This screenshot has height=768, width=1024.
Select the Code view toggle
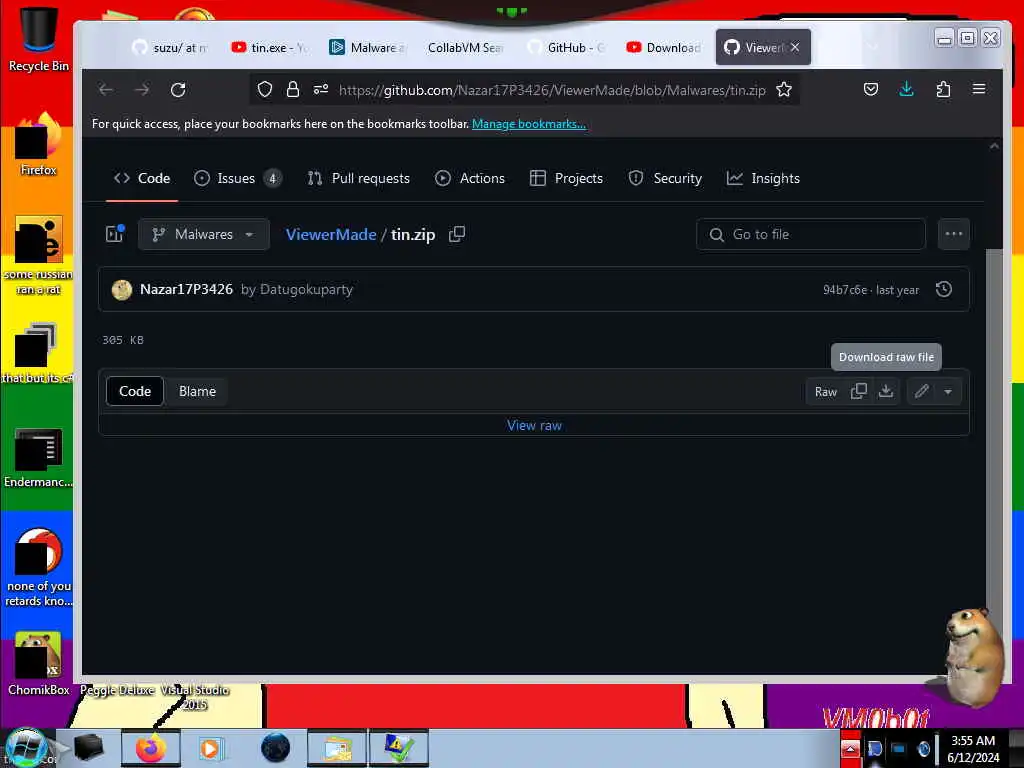click(135, 391)
